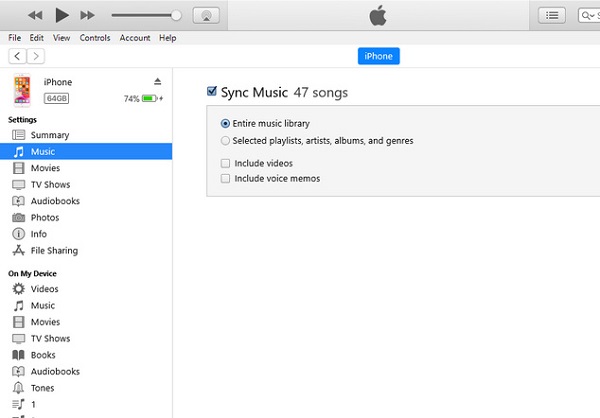Image resolution: width=600 pixels, height=418 pixels.
Task: Open Info in the sidebar
Action: tap(86, 234)
